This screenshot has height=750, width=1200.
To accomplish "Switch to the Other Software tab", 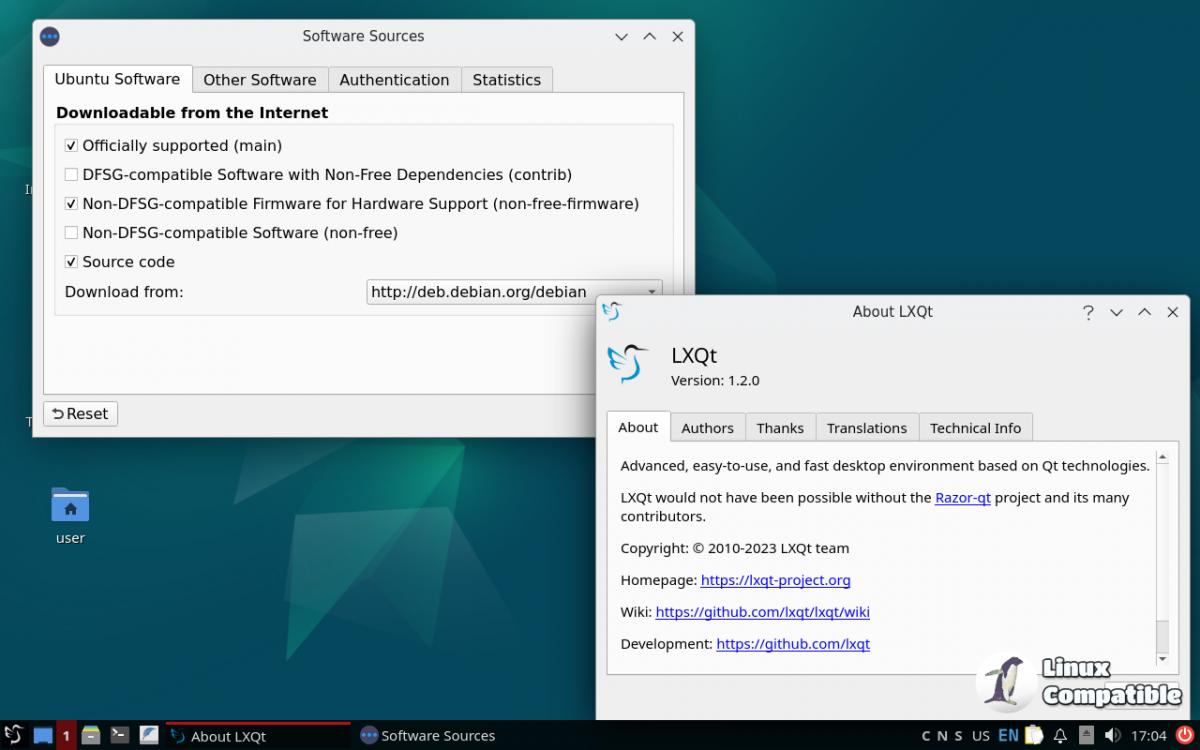I will click(259, 80).
